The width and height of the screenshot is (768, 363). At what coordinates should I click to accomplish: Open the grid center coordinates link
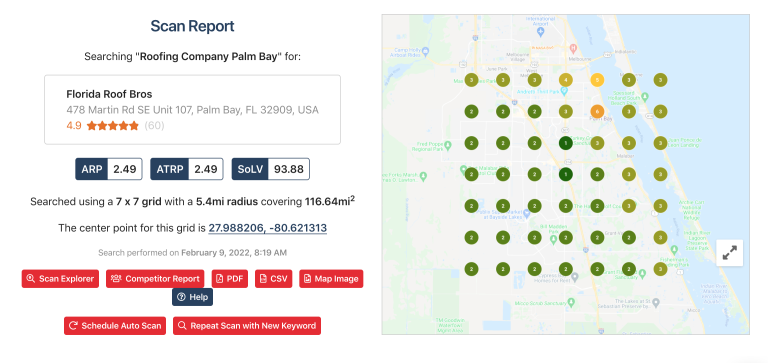(x=268, y=228)
